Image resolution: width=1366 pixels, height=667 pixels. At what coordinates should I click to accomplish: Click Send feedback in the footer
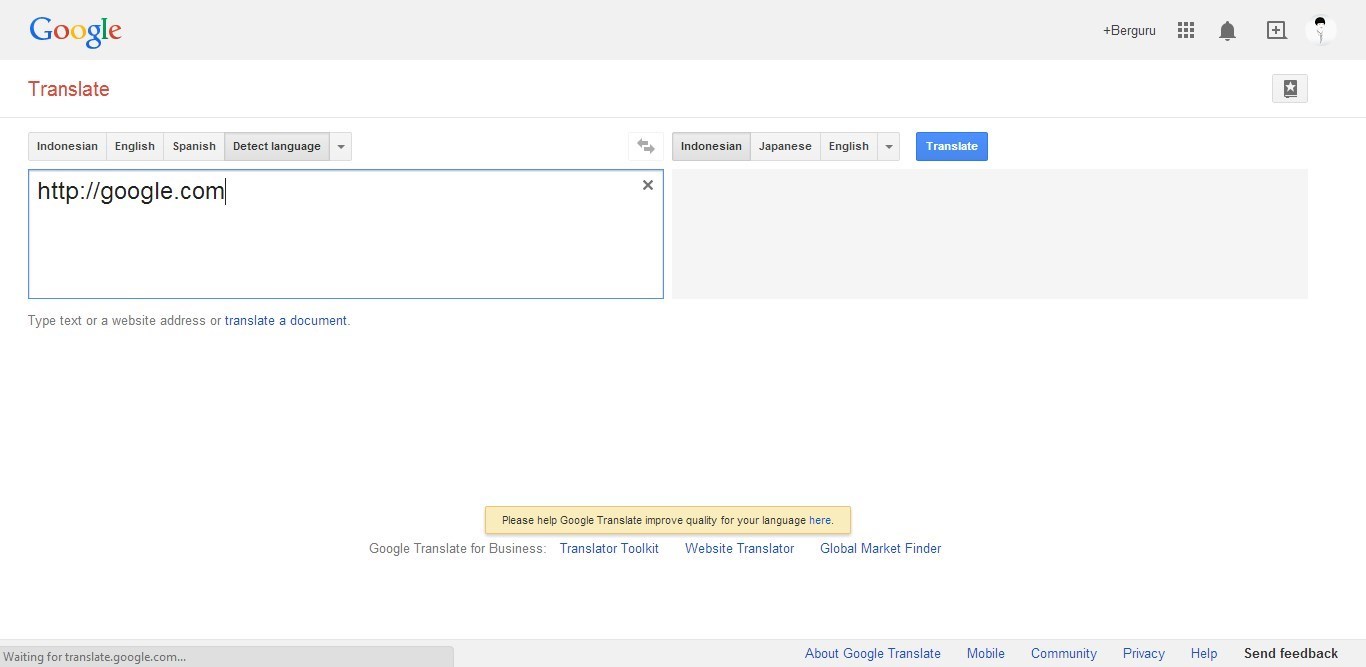click(1291, 654)
